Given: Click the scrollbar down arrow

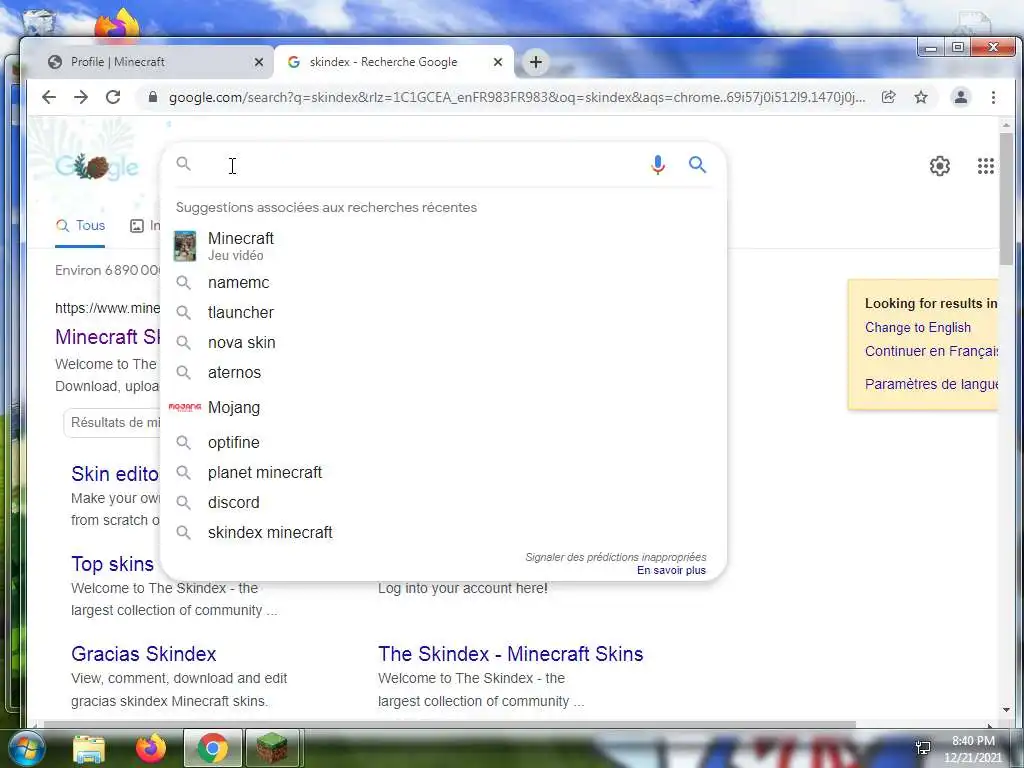Looking at the screenshot, I should (1006, 711).
